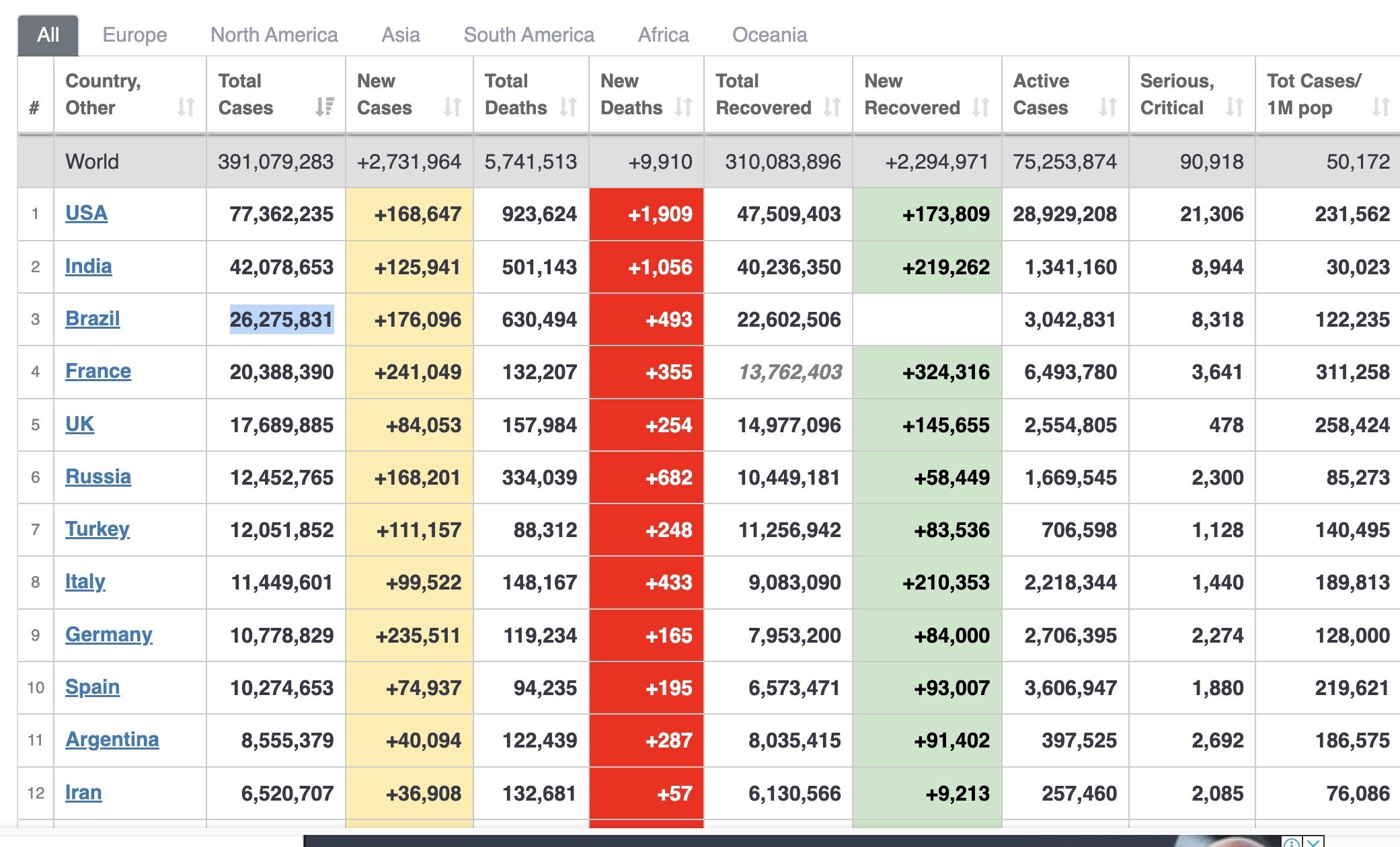Screen dimensions: 1400x847
Task: Sort countries by Total Deaths
Action: pos(569,106)
